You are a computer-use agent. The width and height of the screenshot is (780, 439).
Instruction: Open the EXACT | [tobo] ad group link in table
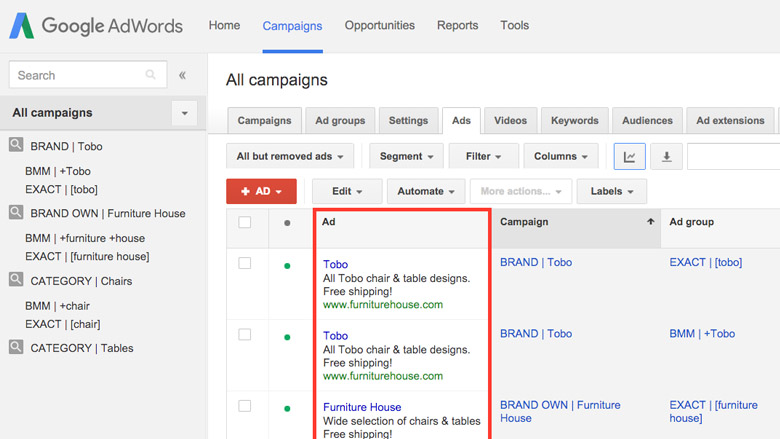pos(705,263)
